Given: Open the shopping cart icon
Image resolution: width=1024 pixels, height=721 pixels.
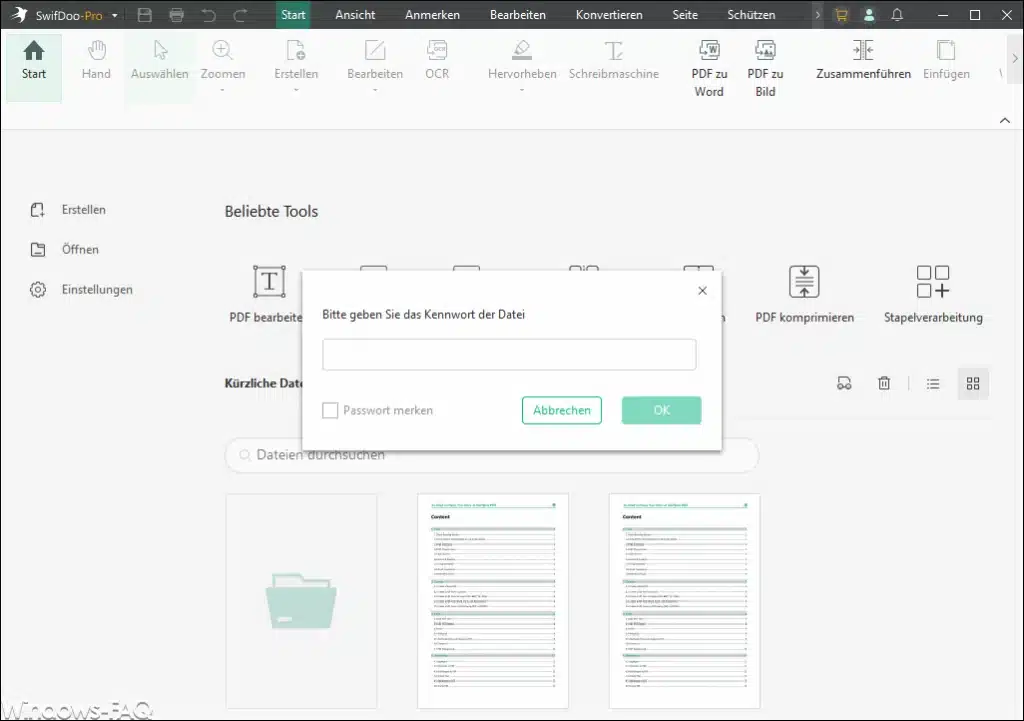Looking at the screenshot, I should point(841,15).
